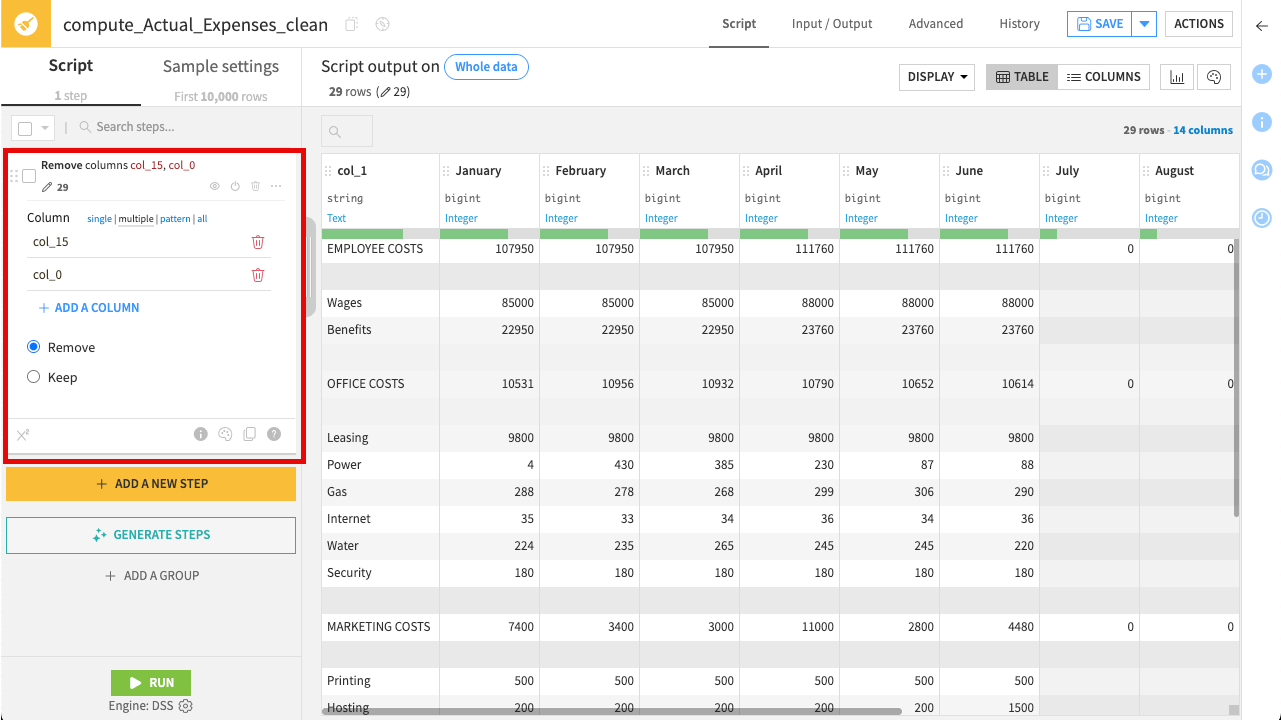The width and height of the screenshot is (1281, 720).
Task: Click the 14 columns link
Action: pos(1203,130)
